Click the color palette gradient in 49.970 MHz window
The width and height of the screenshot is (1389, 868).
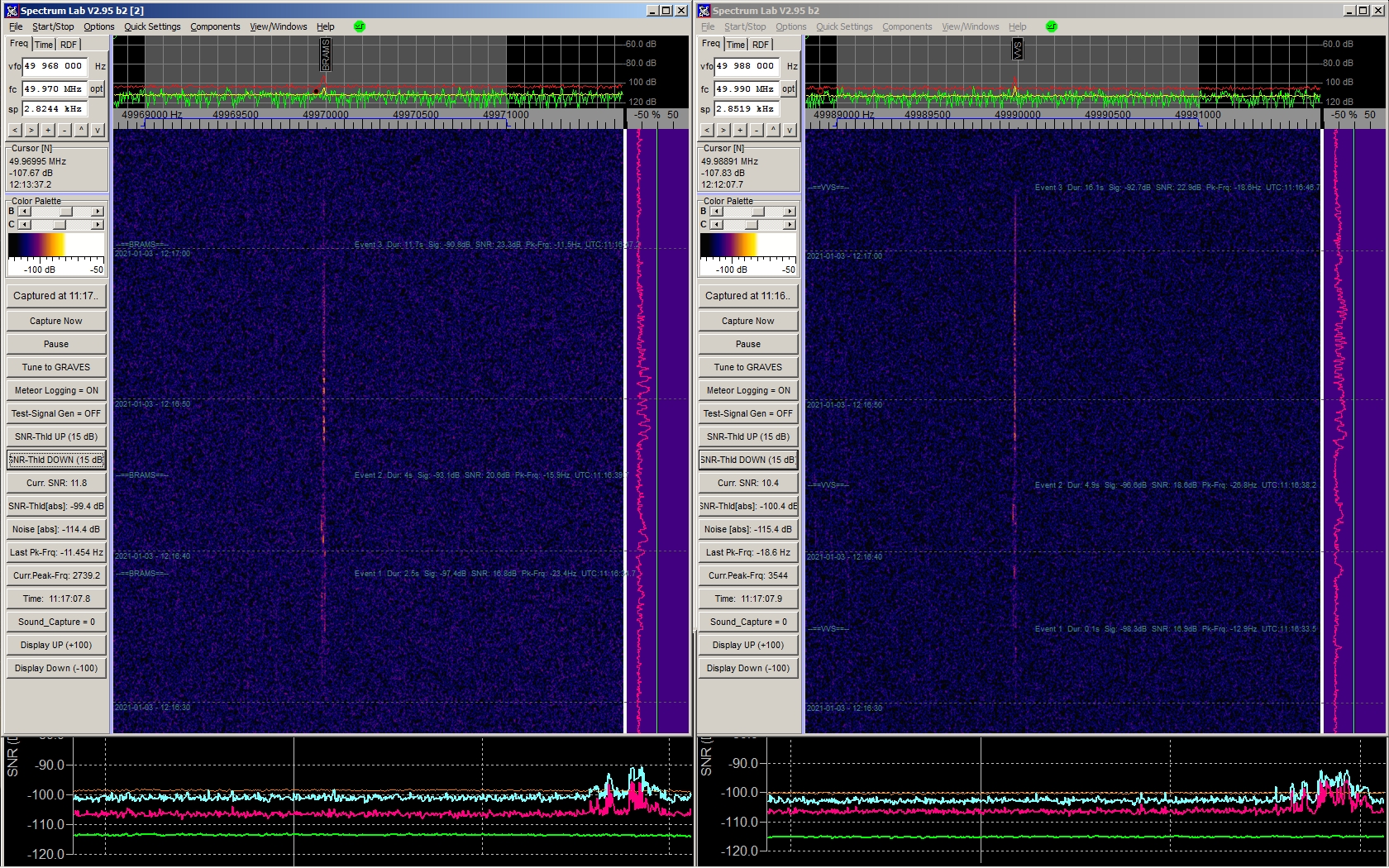[56, 245]
